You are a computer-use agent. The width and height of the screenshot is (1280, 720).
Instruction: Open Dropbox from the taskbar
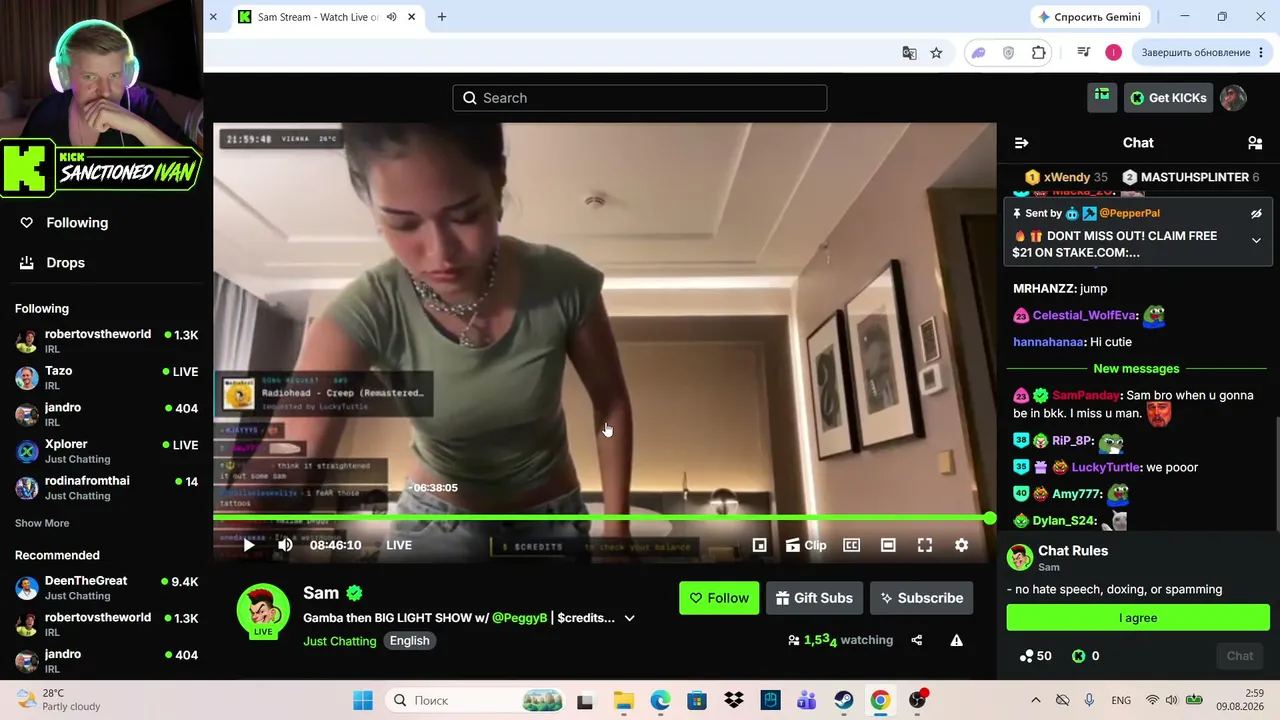point(733,700)
